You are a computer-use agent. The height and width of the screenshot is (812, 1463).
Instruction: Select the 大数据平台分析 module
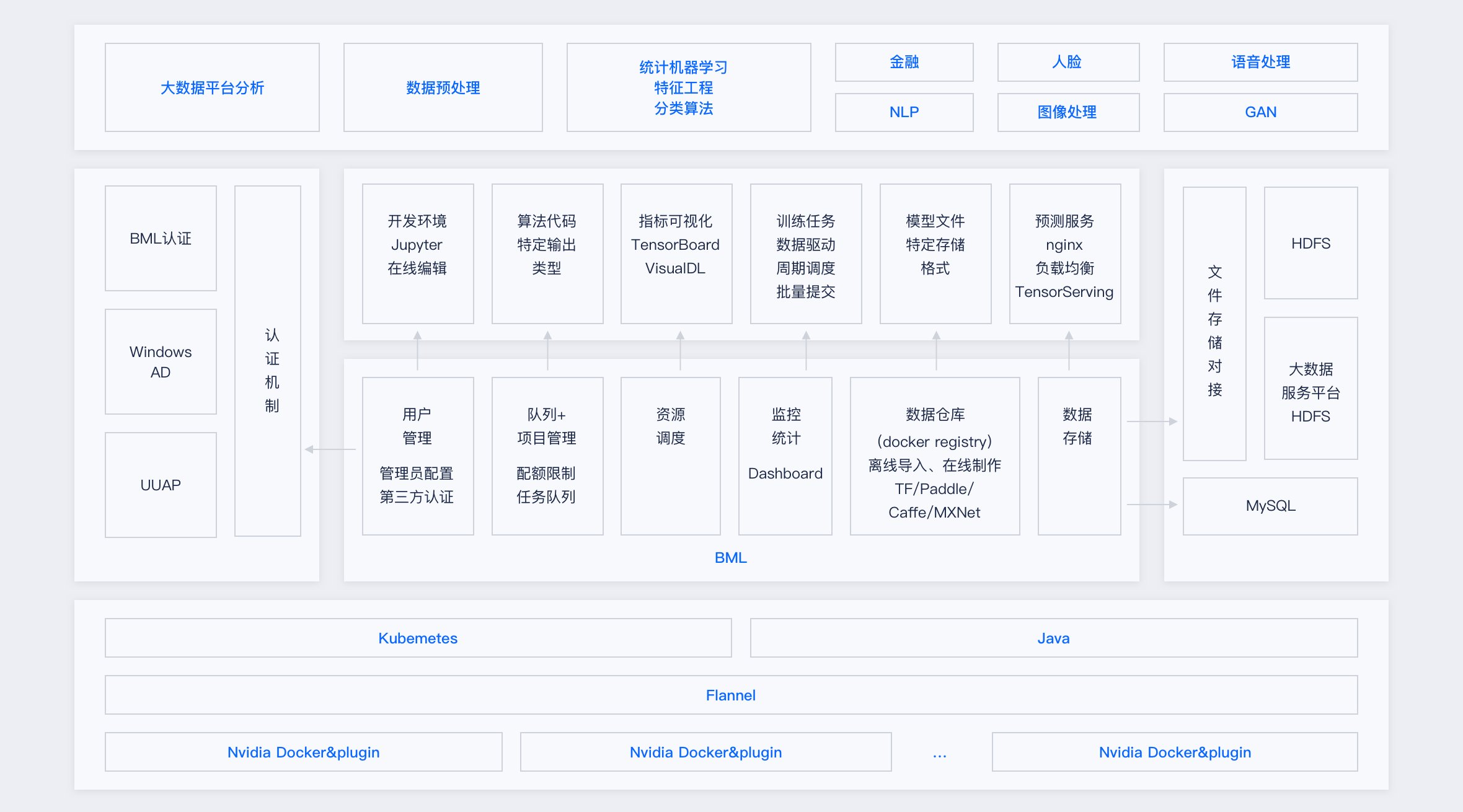point(212,88)
